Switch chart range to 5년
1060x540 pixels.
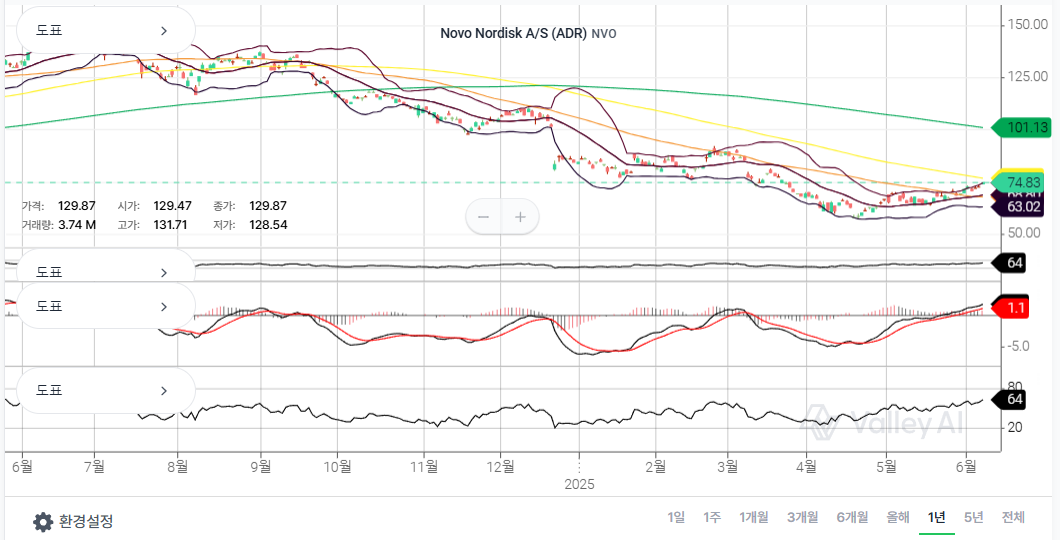(x=973, y=517)
